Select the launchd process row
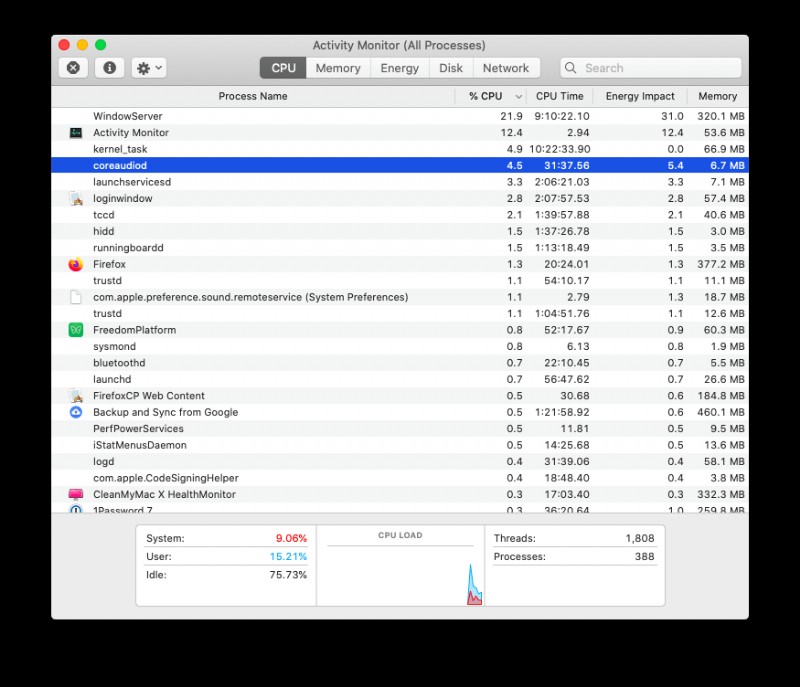 coord(400,379)
